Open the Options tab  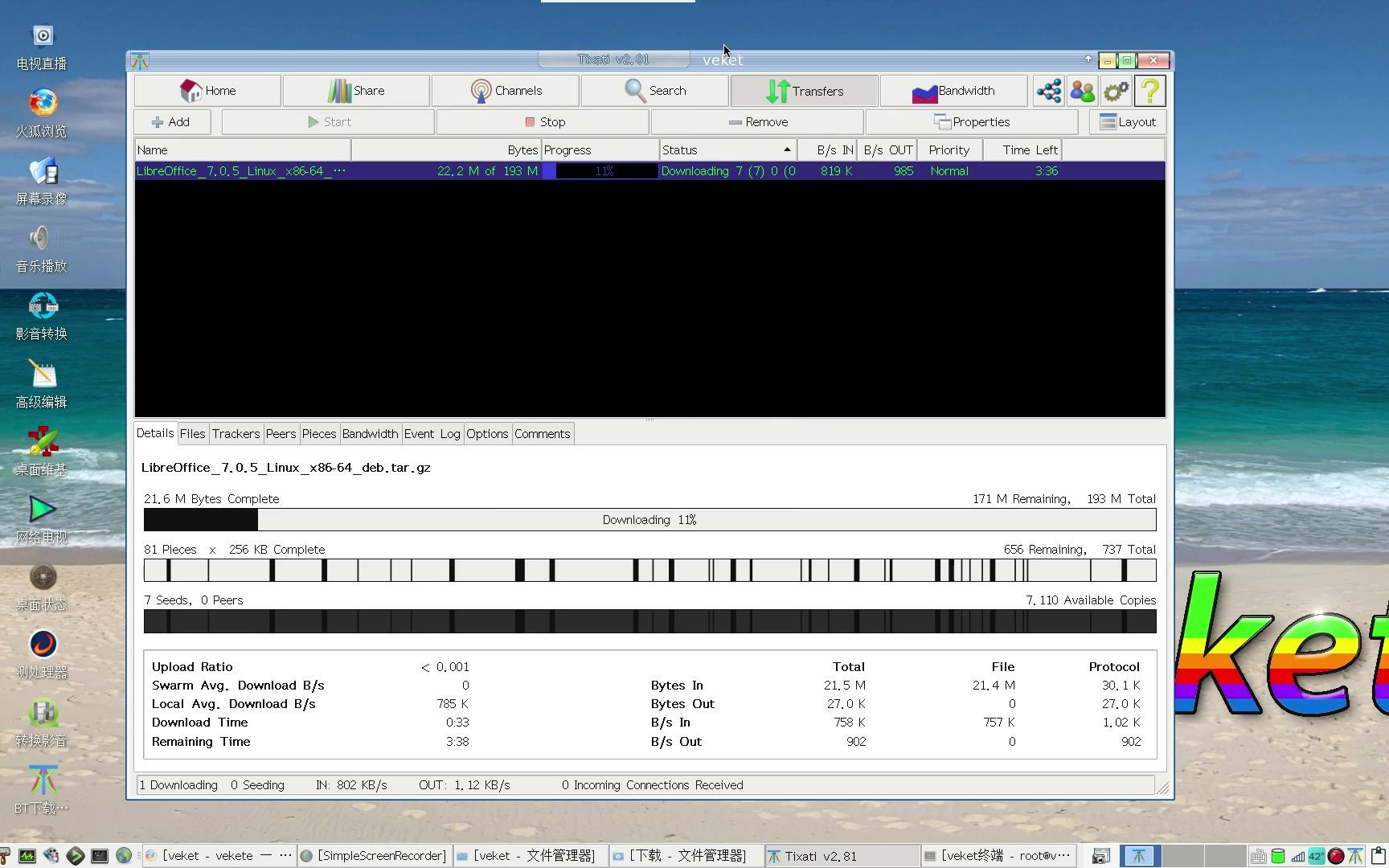pyautogui.click(x=487, y=434)
